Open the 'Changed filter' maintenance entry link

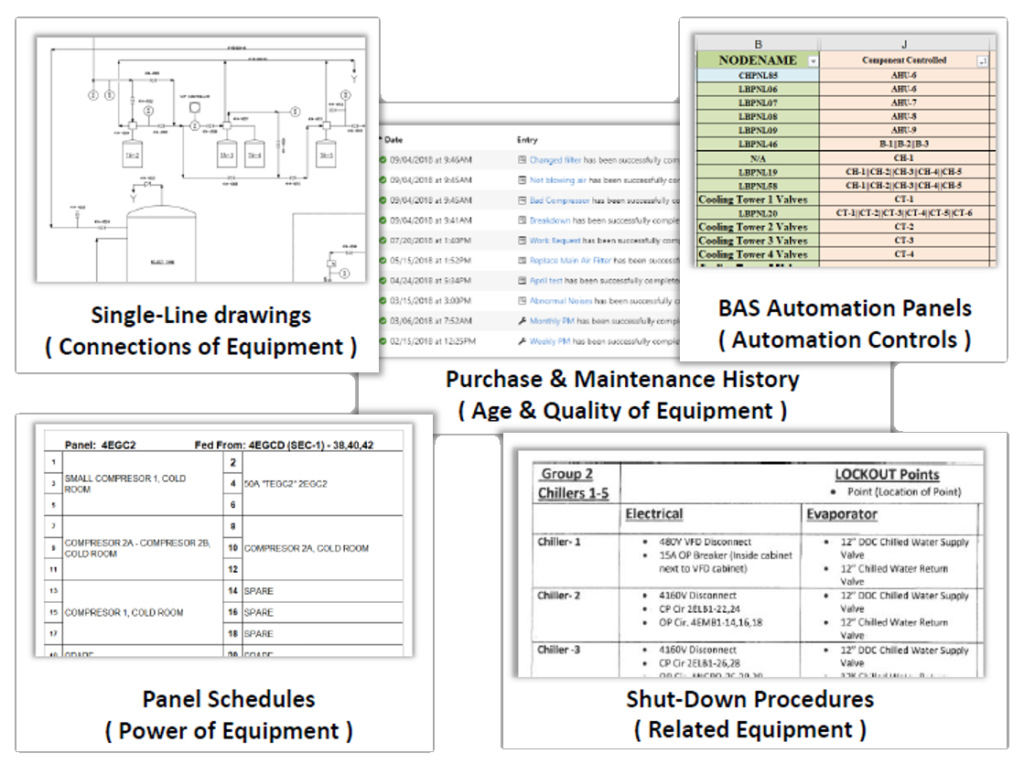click(555, 160)
